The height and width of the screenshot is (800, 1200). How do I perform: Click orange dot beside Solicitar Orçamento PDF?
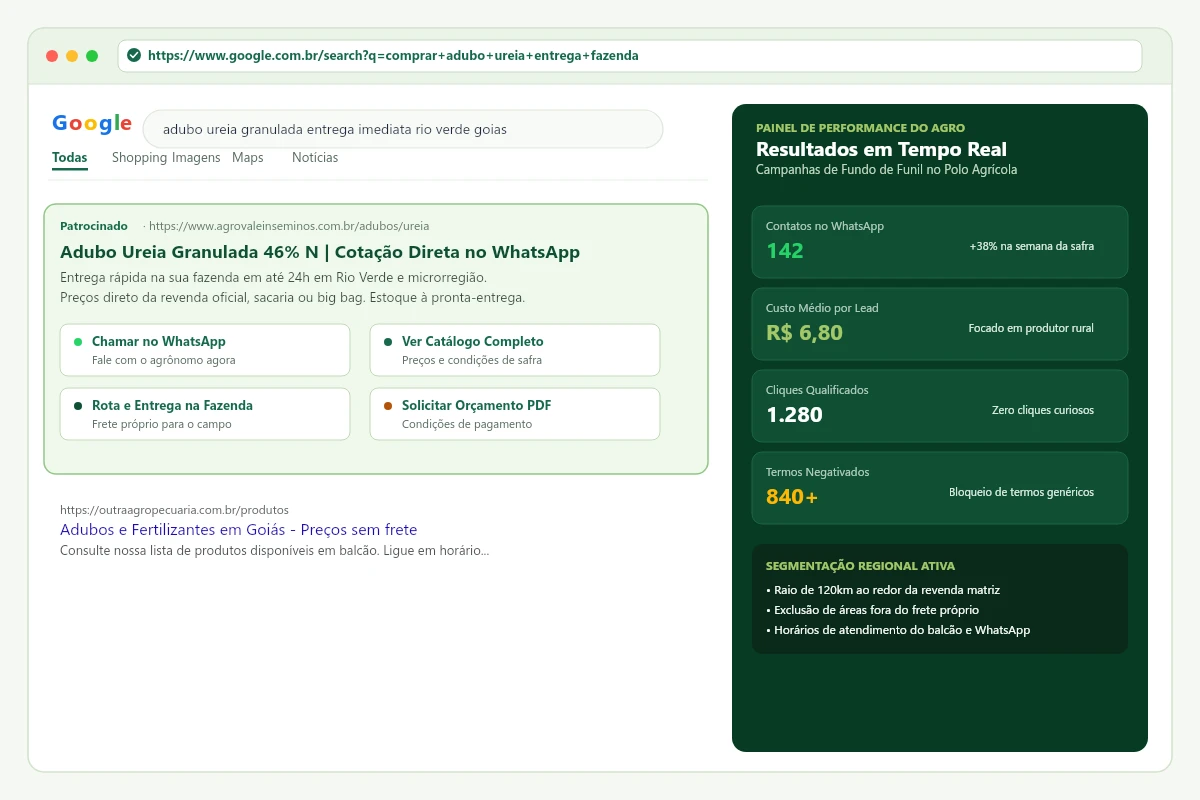click(x=388, y=406)
